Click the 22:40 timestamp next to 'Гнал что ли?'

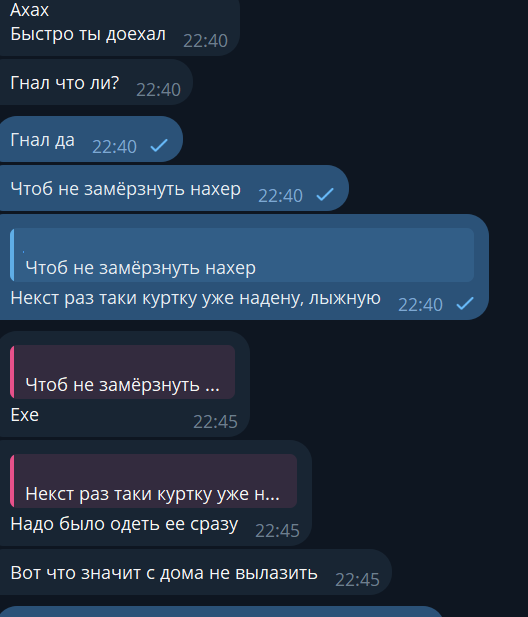158,90
